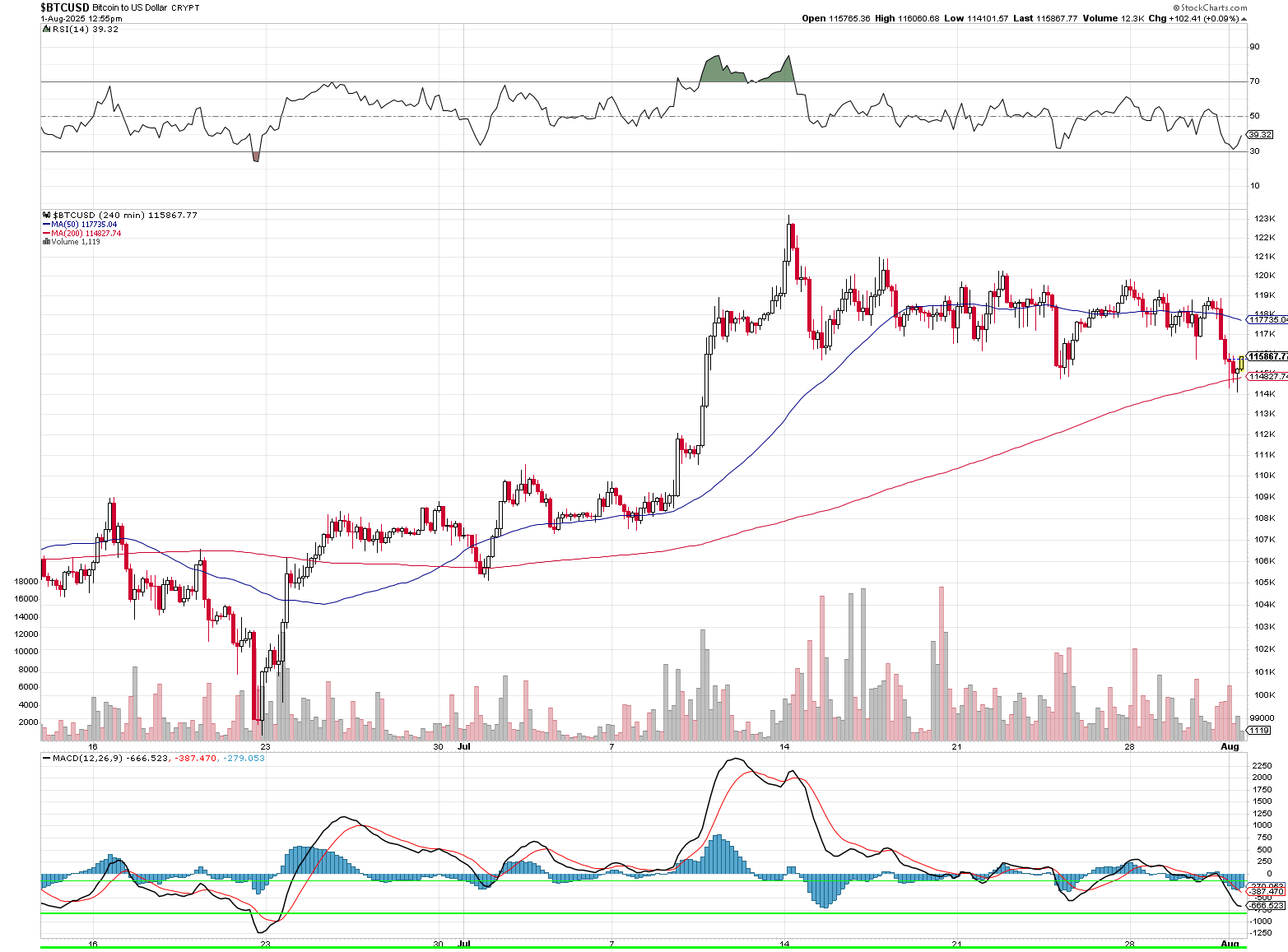Click the MA(50) 117735.04 tag on right axis

pyautogui.click(x=1267, y=319)
